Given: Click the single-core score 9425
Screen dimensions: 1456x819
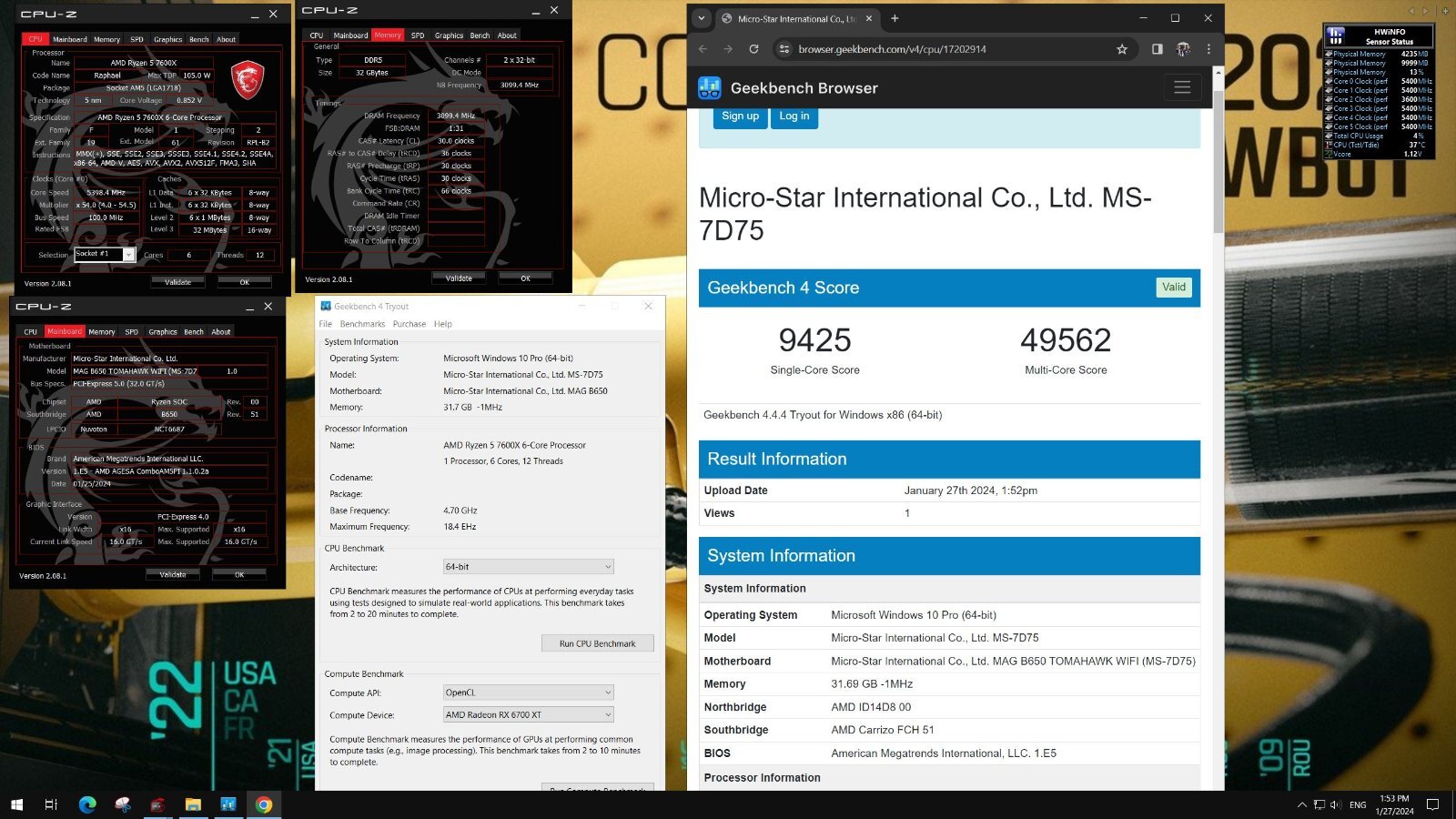Looking at the screenshot, I should (814, 340).
